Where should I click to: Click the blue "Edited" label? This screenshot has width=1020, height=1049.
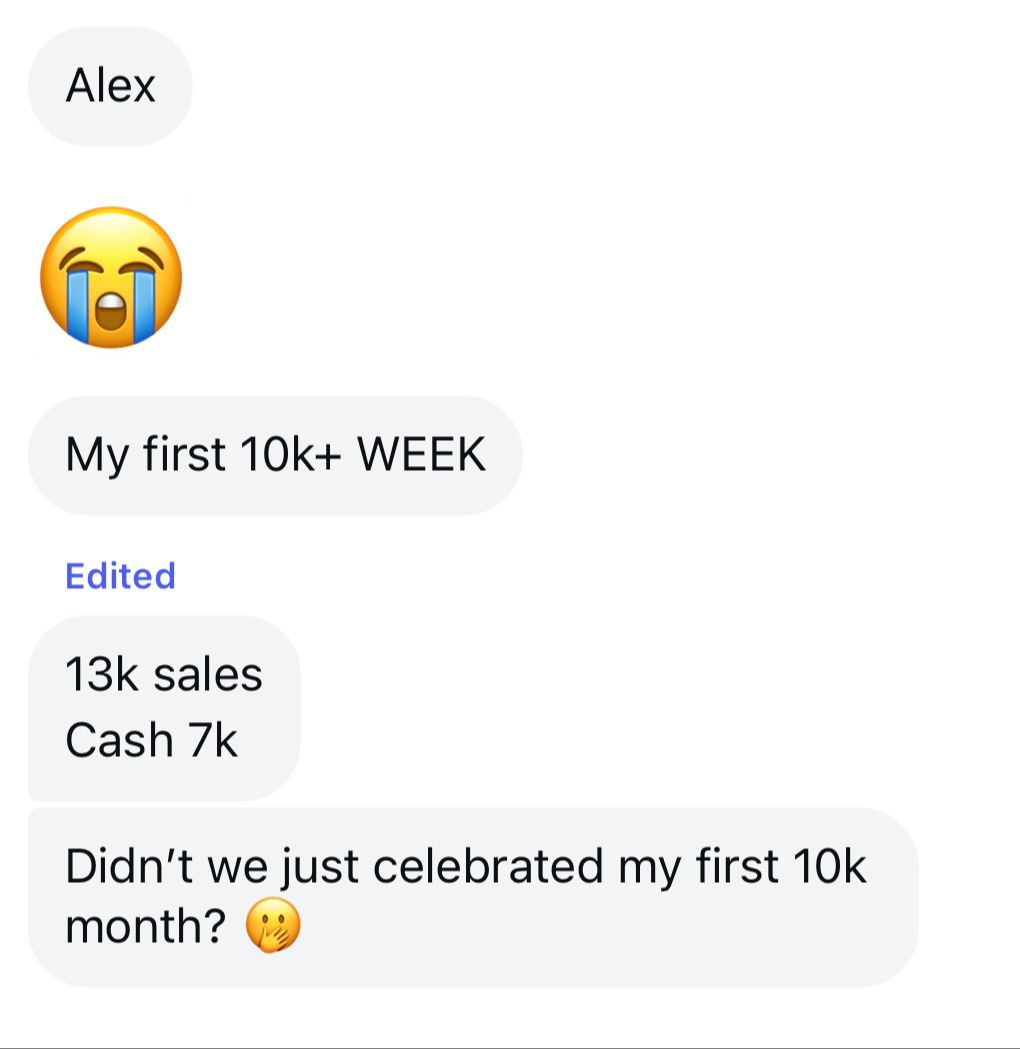click(120, 576)
